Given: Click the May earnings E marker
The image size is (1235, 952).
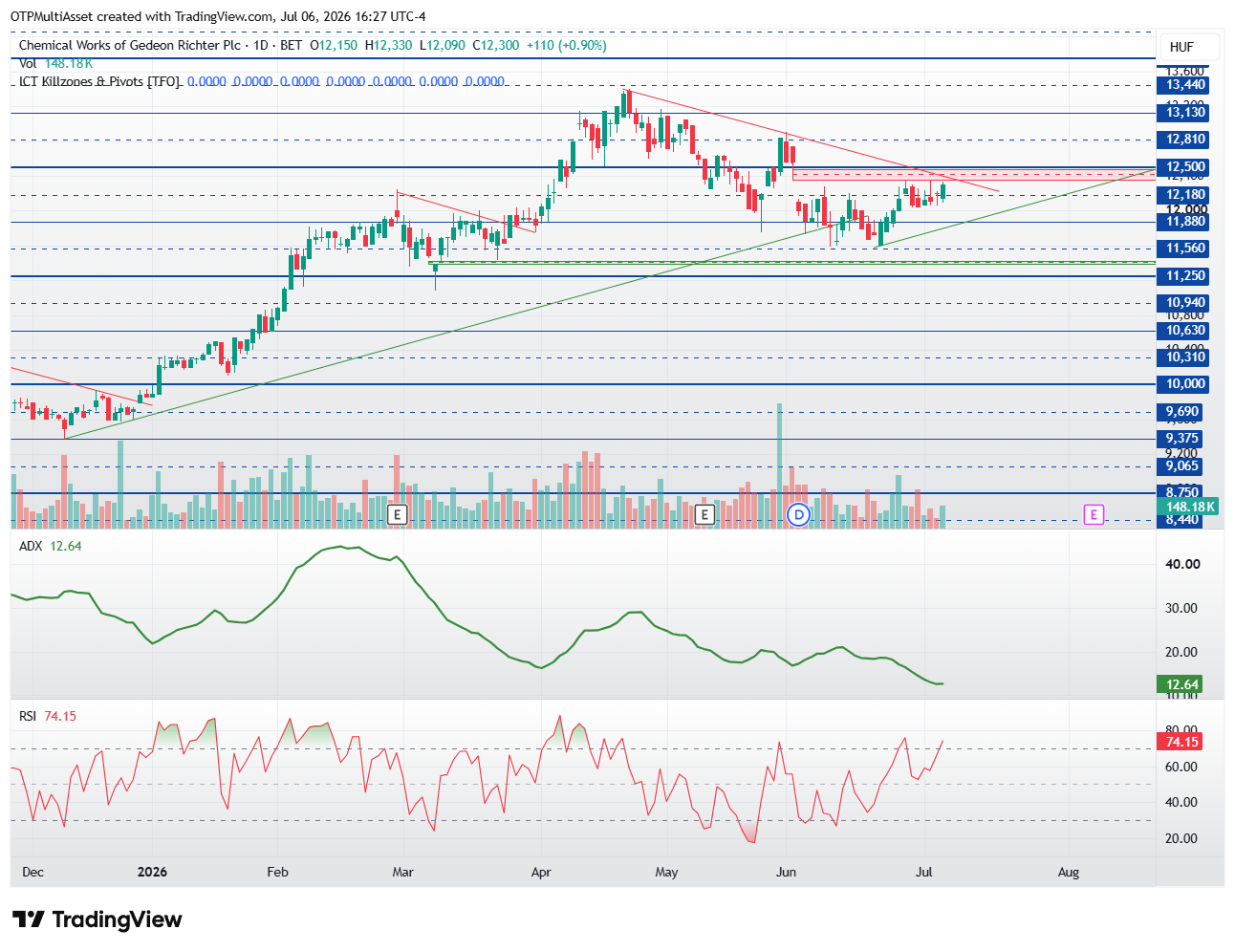Looking at the screenshot, I should pyautogui.click(x=704, y=515).
